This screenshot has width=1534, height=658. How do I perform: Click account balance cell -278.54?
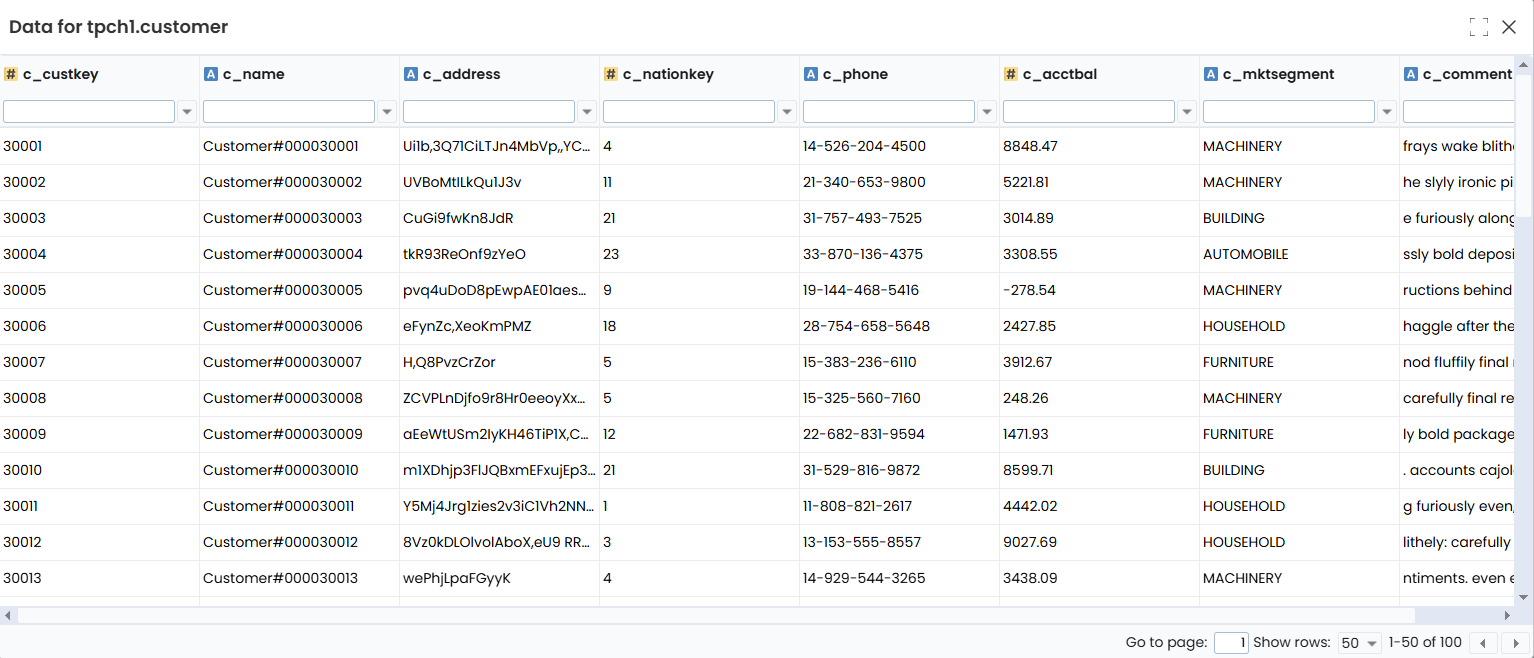click(1100, 290)
